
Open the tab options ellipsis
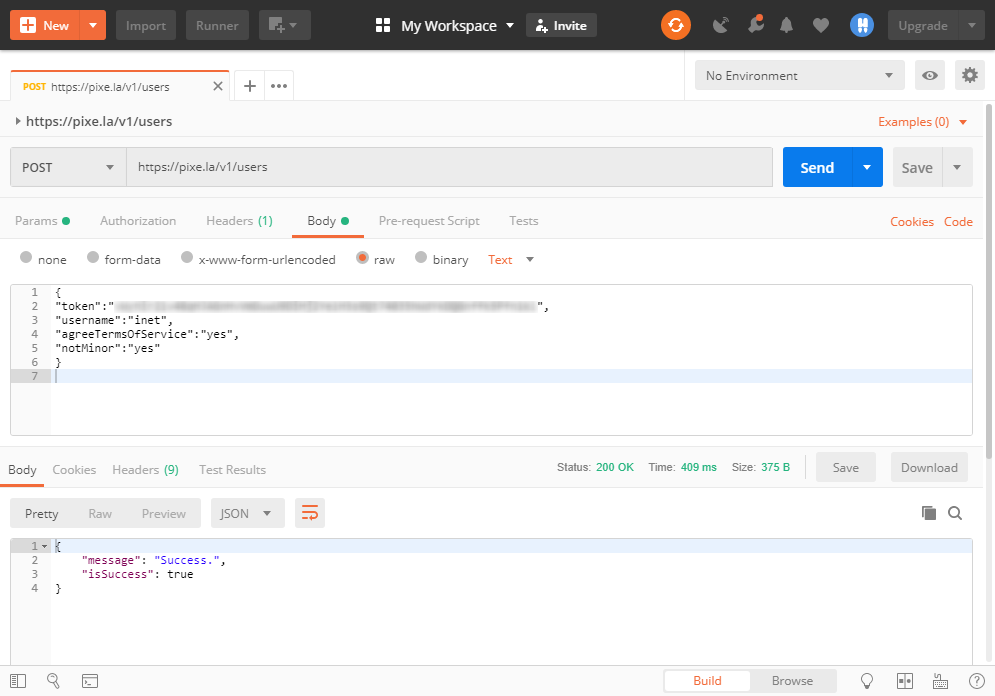[279, 86]
